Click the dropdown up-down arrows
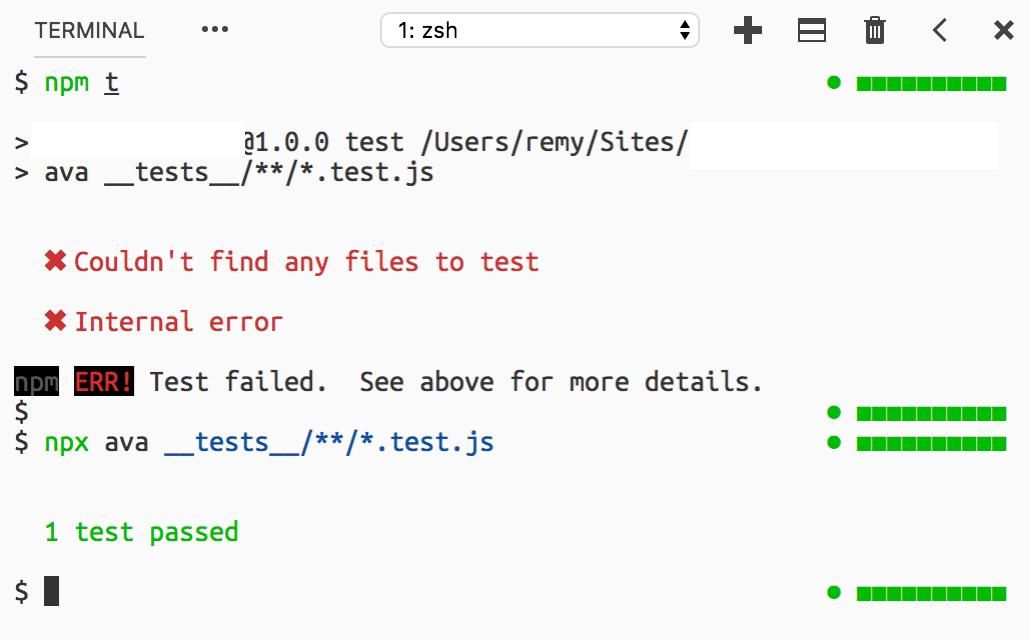Viewport: 1030px width, 640px height. (x=685, y=30)
